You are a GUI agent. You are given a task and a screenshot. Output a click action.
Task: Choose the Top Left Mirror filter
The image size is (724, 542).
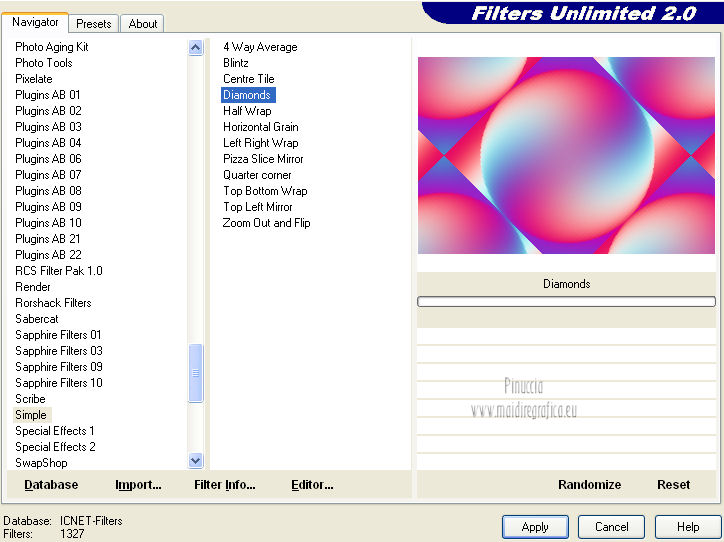coord(258,207)
